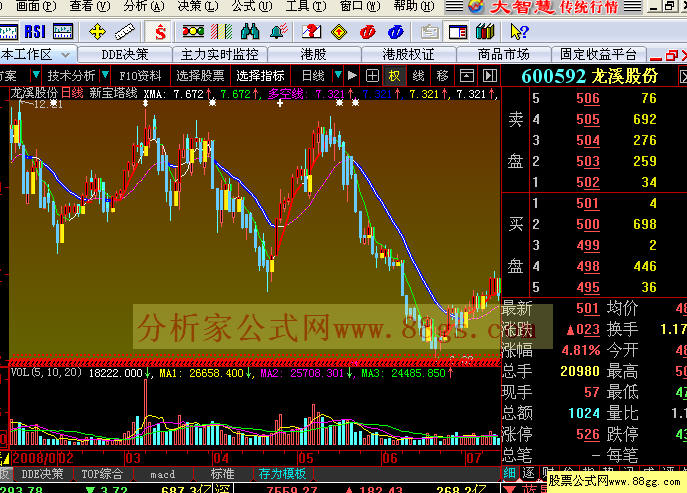
Task: Switch to the 商品市场 tab
Action: click(x=503, y=55)
